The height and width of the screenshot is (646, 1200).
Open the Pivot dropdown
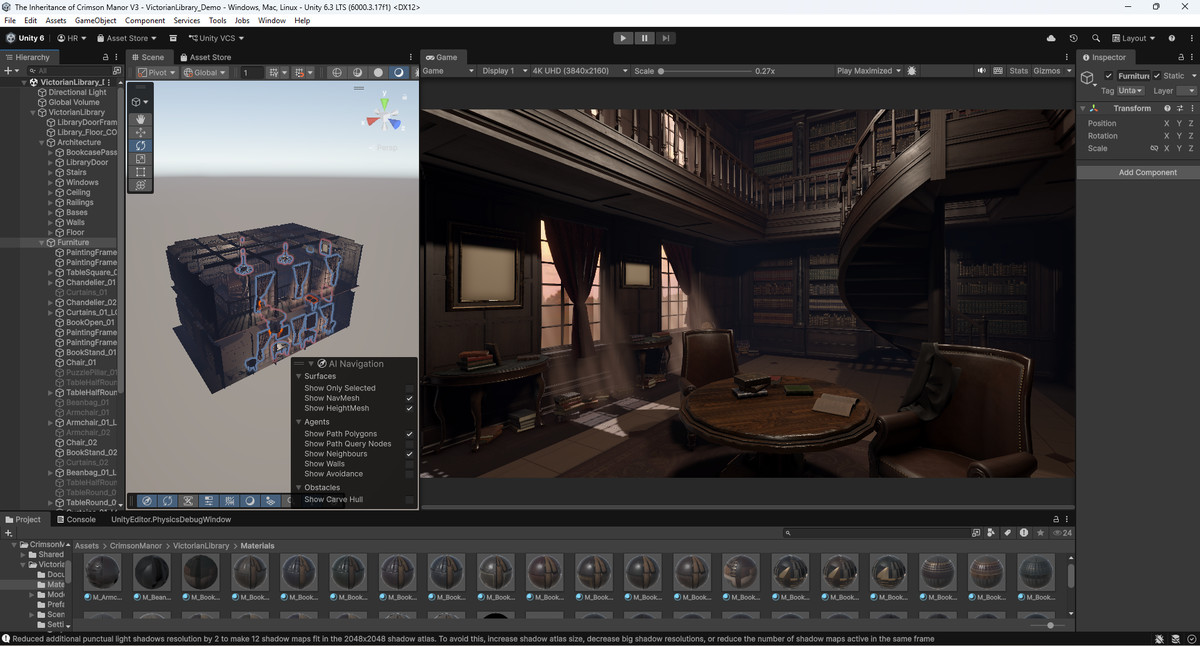(x=157, y=72)
